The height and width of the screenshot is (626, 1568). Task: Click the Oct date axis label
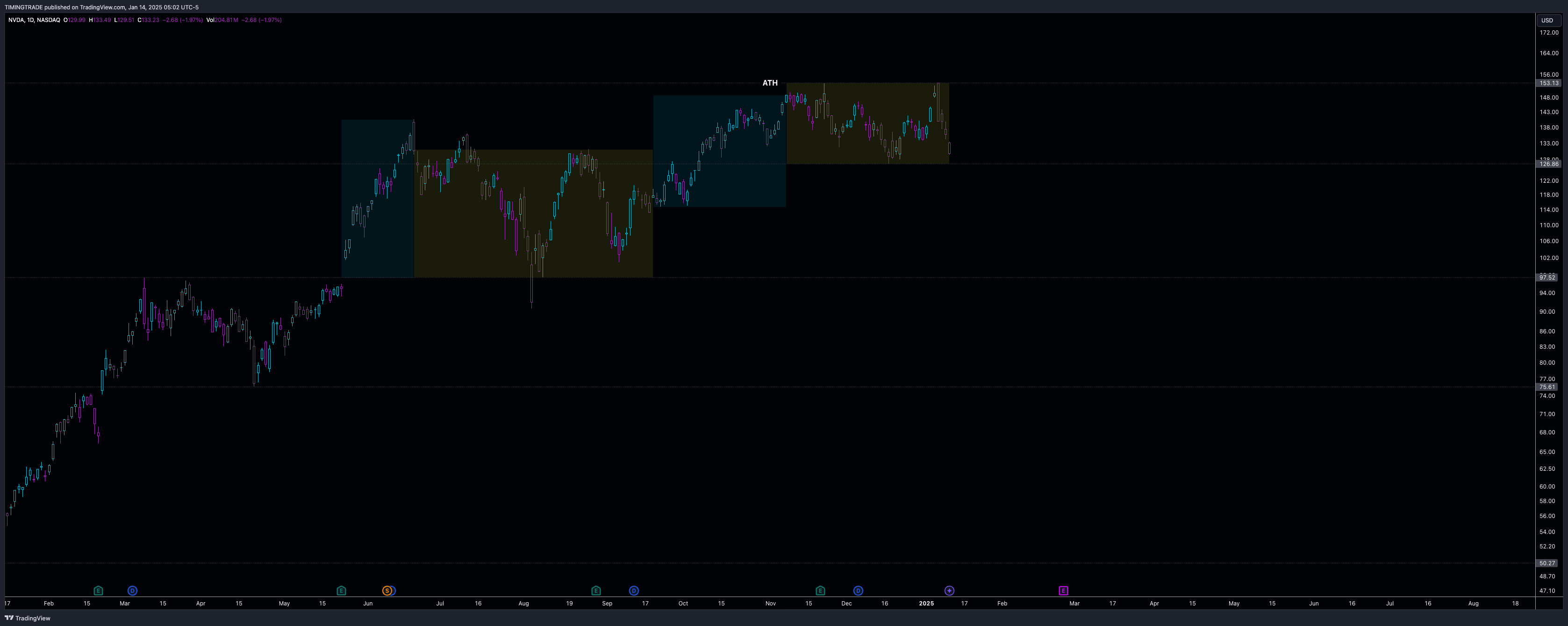(x=683, y=604)
